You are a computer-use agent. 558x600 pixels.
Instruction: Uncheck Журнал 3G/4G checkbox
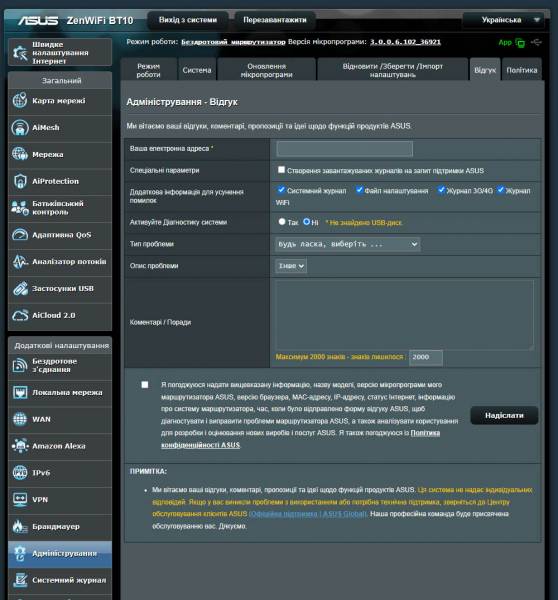441,190
